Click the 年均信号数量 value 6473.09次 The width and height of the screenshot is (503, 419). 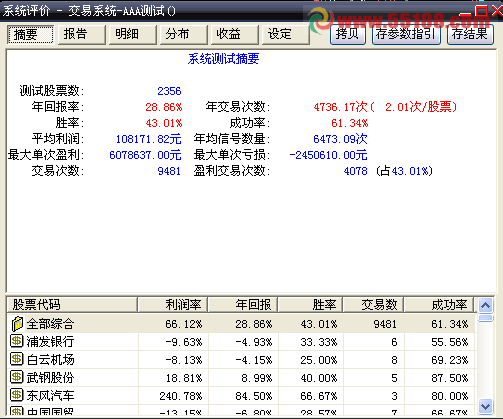(x=340, y=139)
